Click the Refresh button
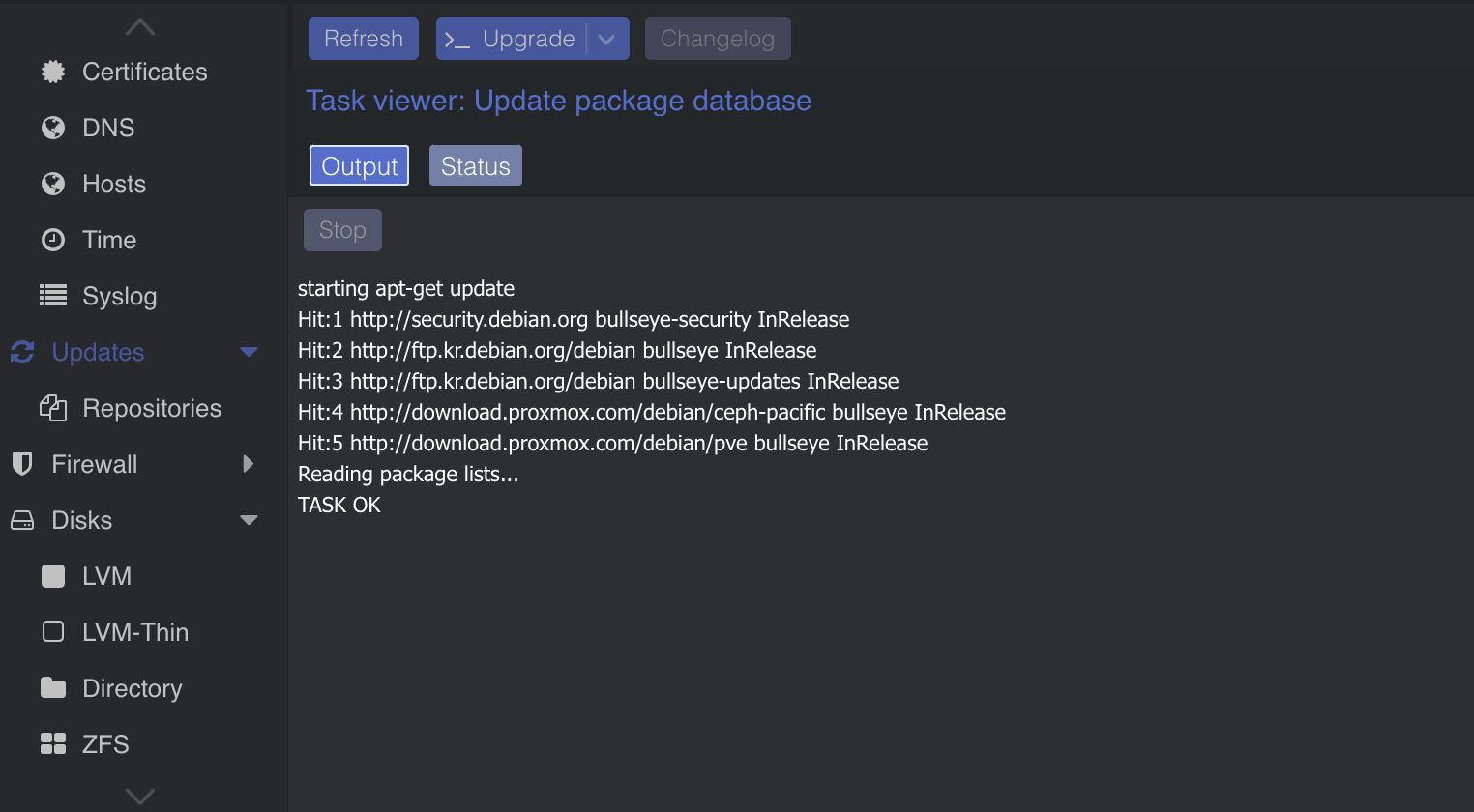Image resolution: width=1474 pixels, height=812 pixels. (364, 39)
